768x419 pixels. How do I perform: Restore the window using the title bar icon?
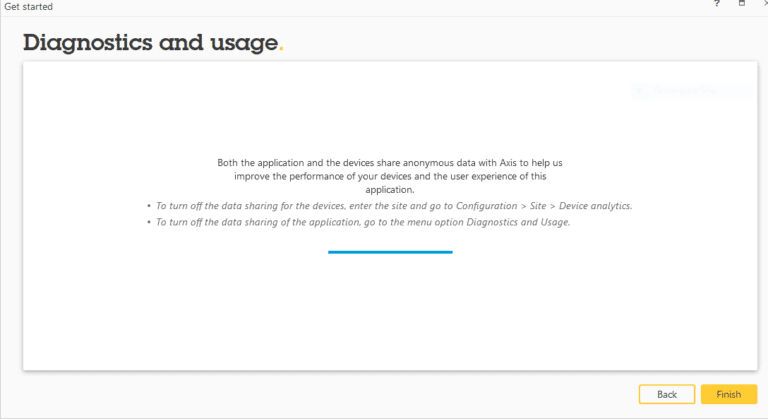point(742,5)
